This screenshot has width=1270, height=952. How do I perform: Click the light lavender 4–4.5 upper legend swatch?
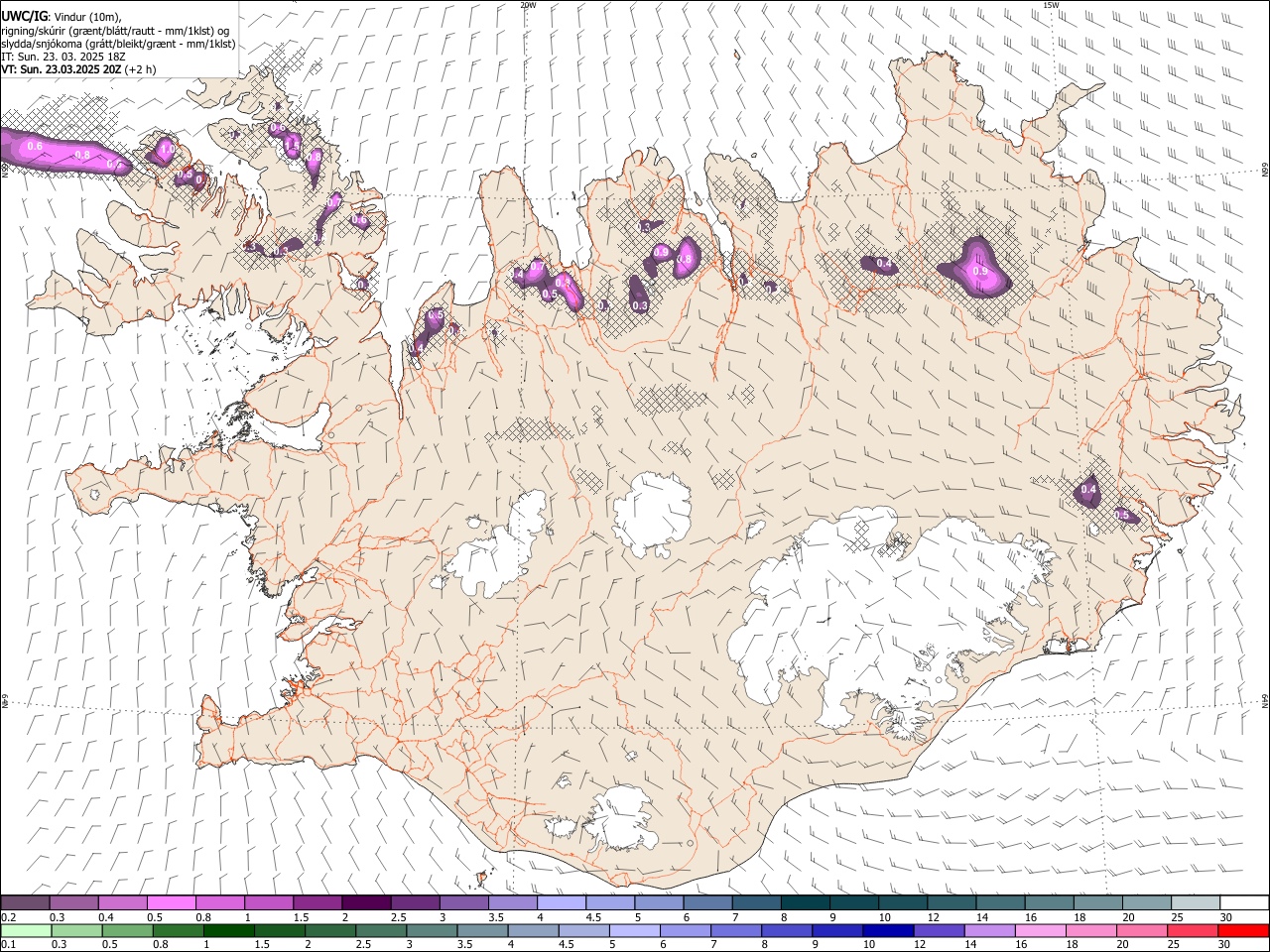[x=562, y=902]
